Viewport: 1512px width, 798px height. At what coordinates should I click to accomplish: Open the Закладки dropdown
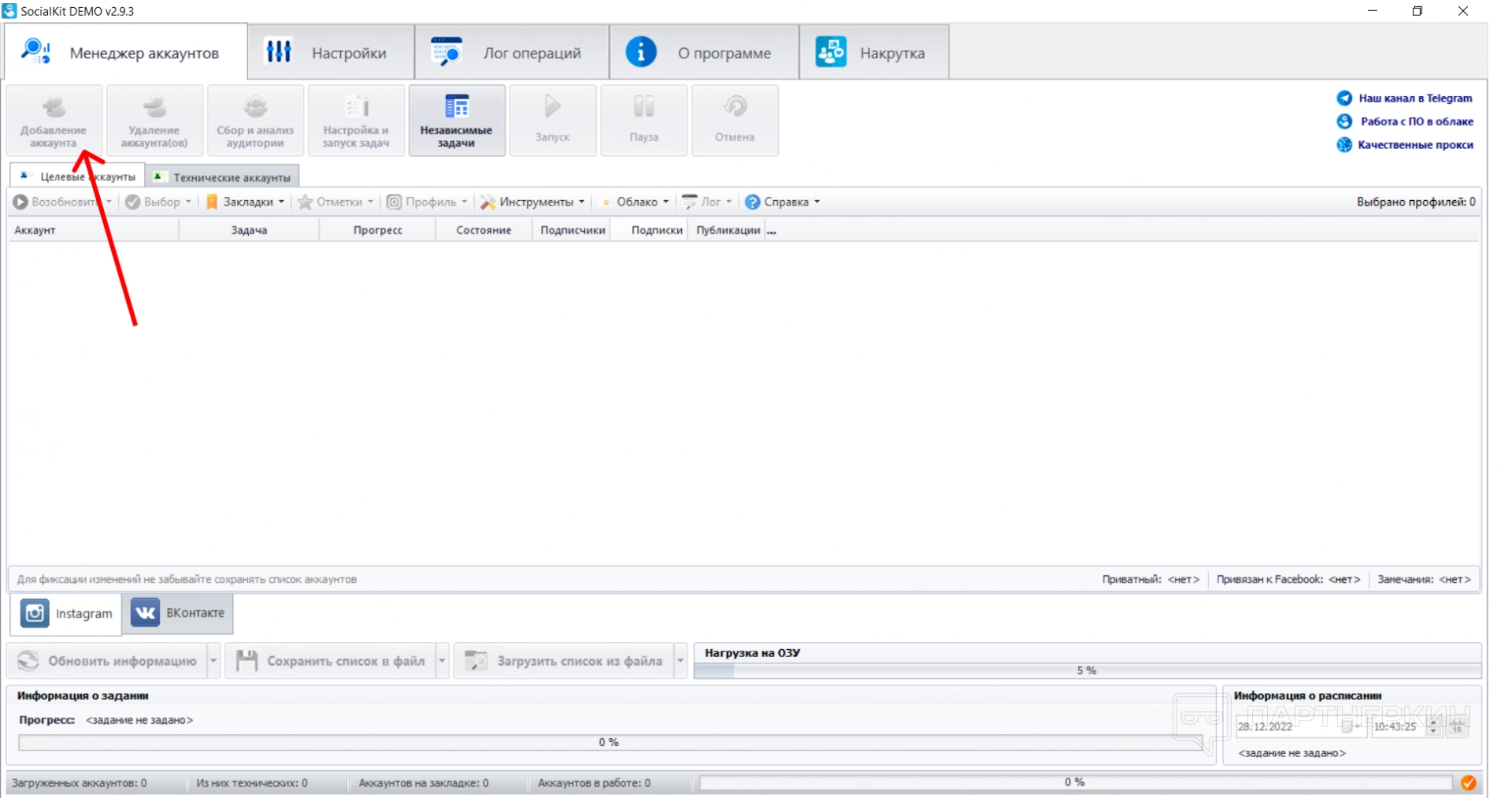click(x=246, y=202)
